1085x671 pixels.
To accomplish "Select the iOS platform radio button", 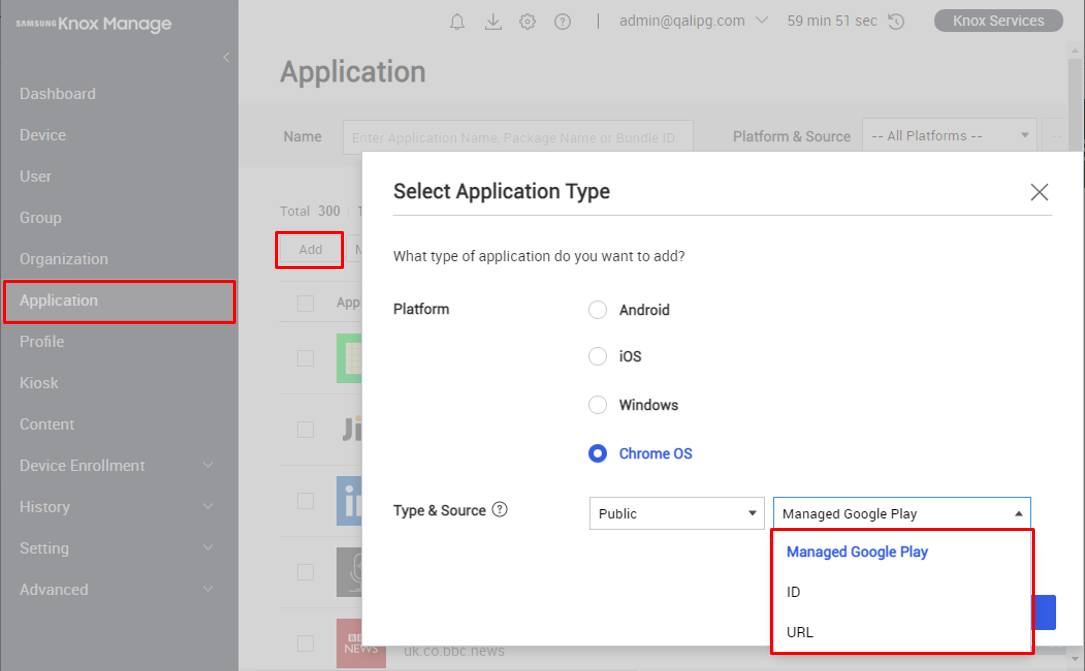I will [x=598, y=356].
